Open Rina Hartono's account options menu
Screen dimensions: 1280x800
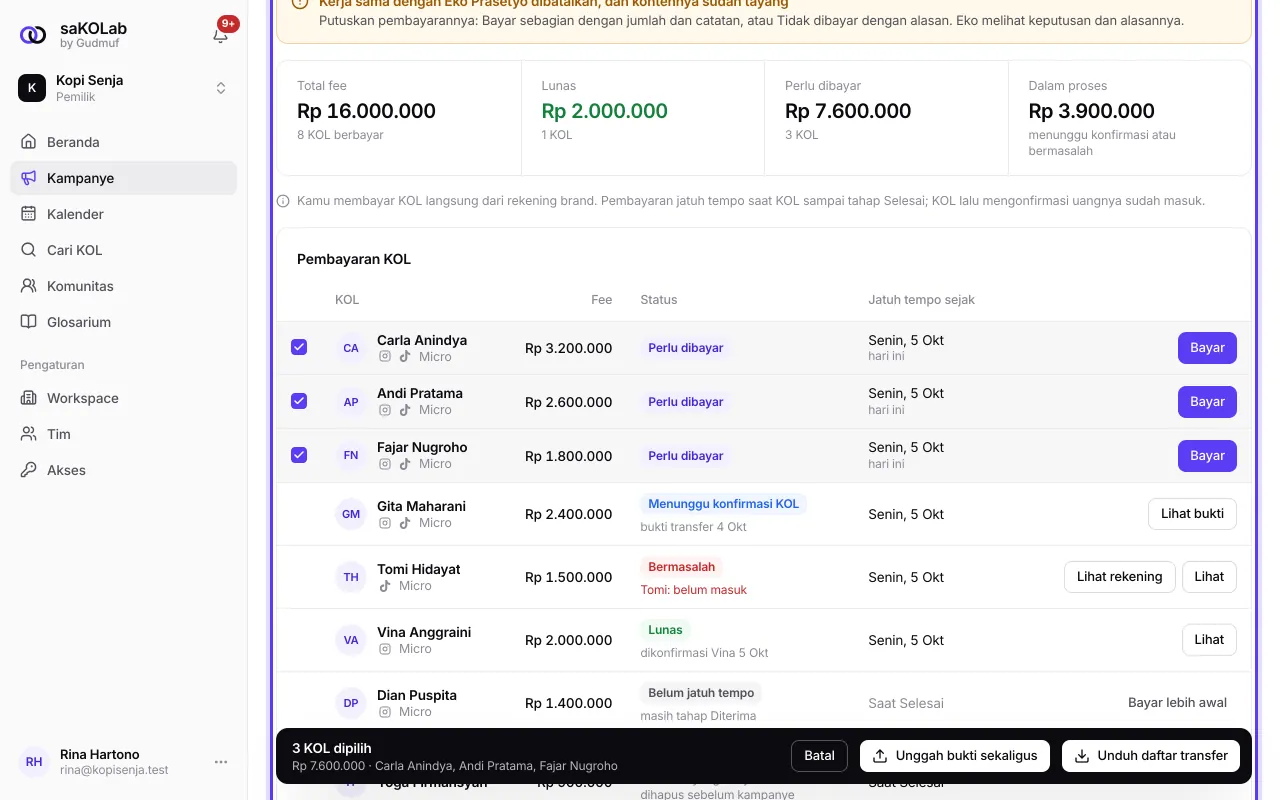[221, 762]
